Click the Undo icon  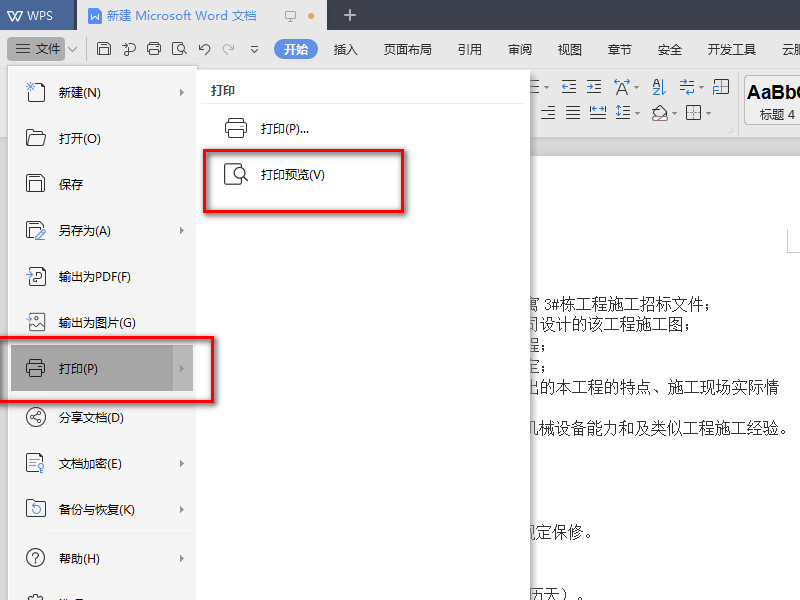click(x=206, y=48)
